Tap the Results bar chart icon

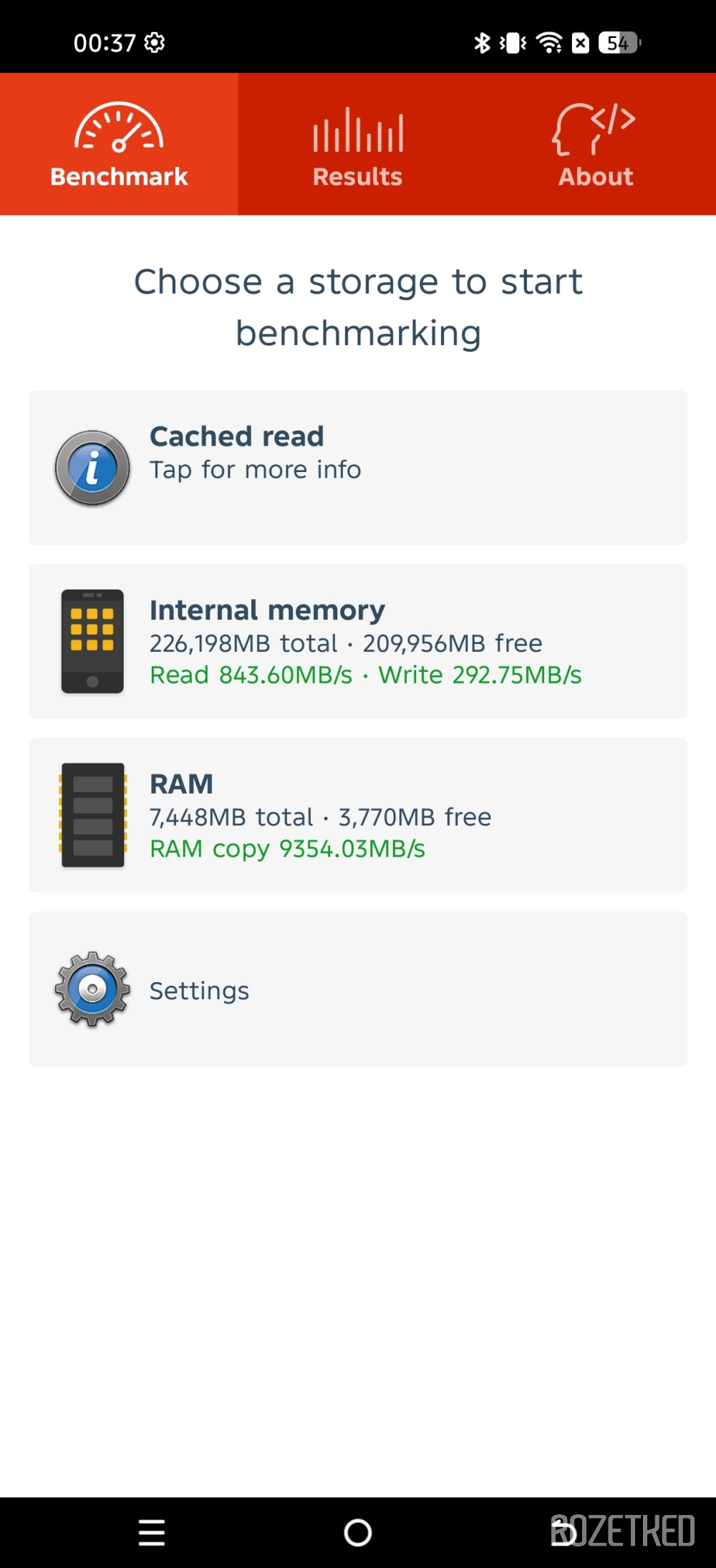click(x=358, y=130)
